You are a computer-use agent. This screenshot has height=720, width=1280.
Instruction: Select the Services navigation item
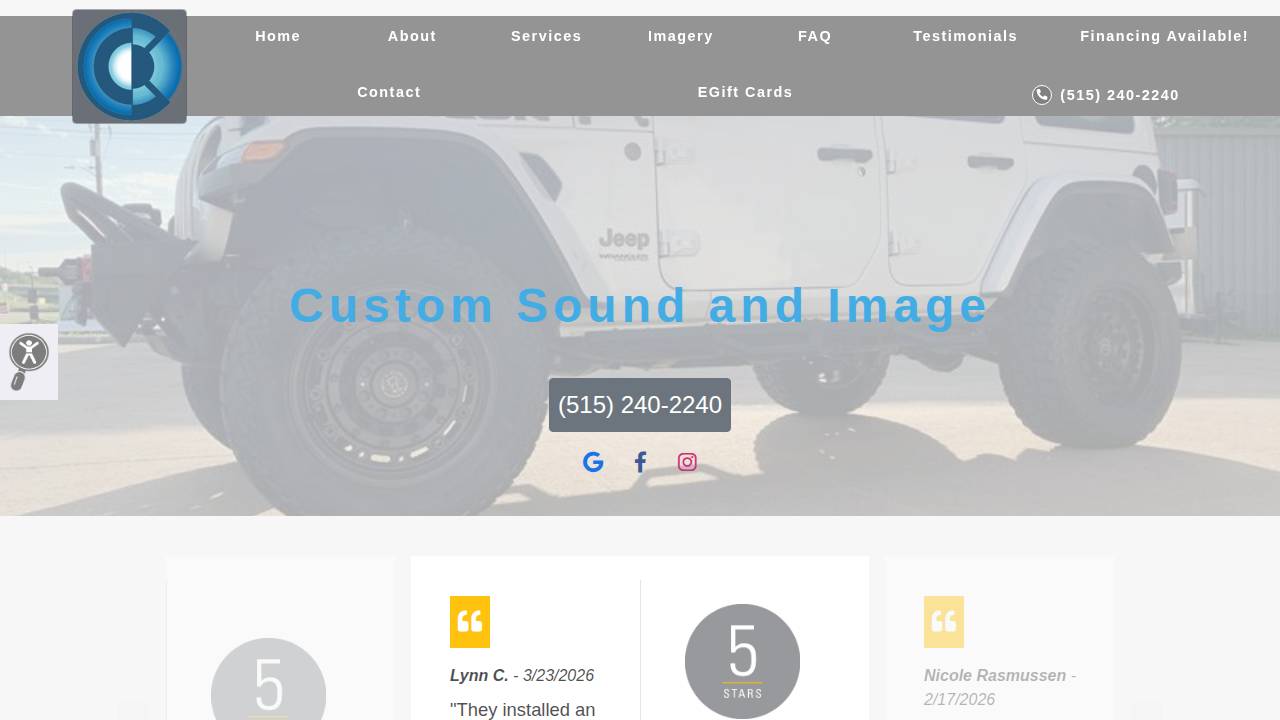pos(546,36)
